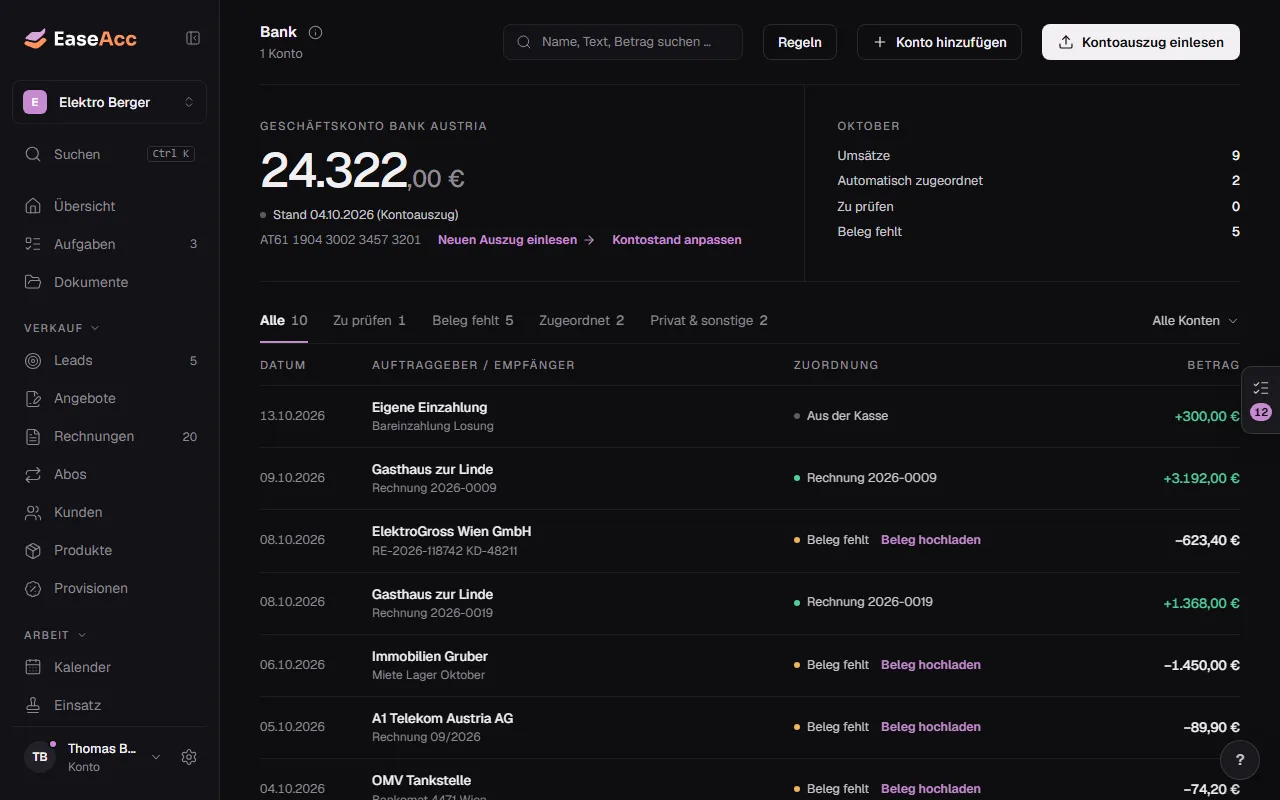Focus the Name, Text, Betrag search field
This screenshot has height=800, width=1280.
(623, 42)
